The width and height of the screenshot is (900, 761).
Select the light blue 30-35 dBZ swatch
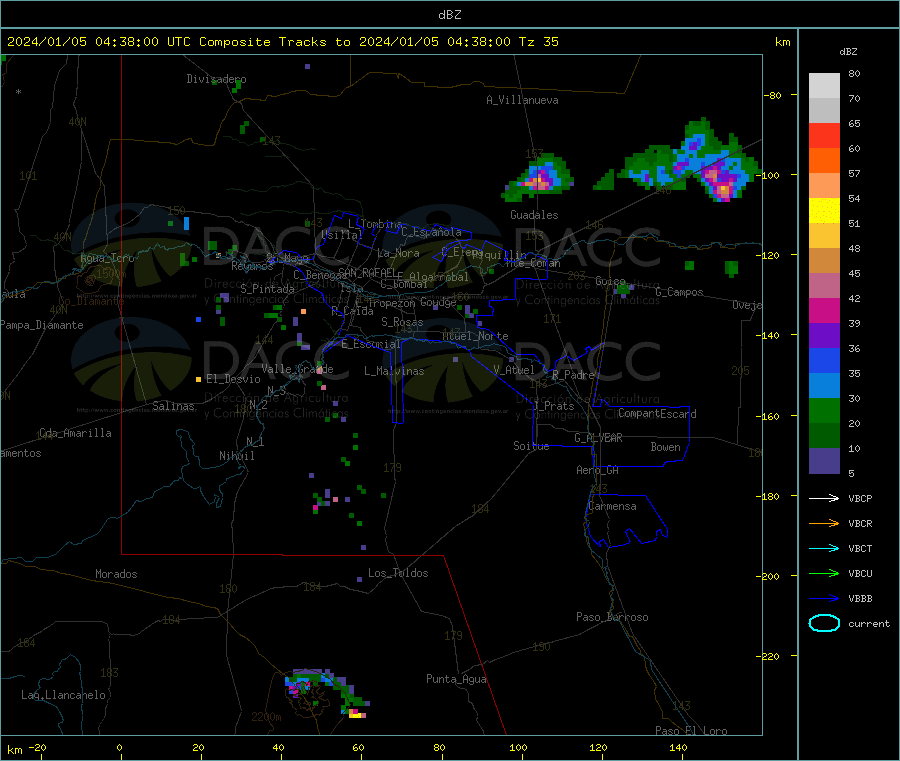point(824,386)
